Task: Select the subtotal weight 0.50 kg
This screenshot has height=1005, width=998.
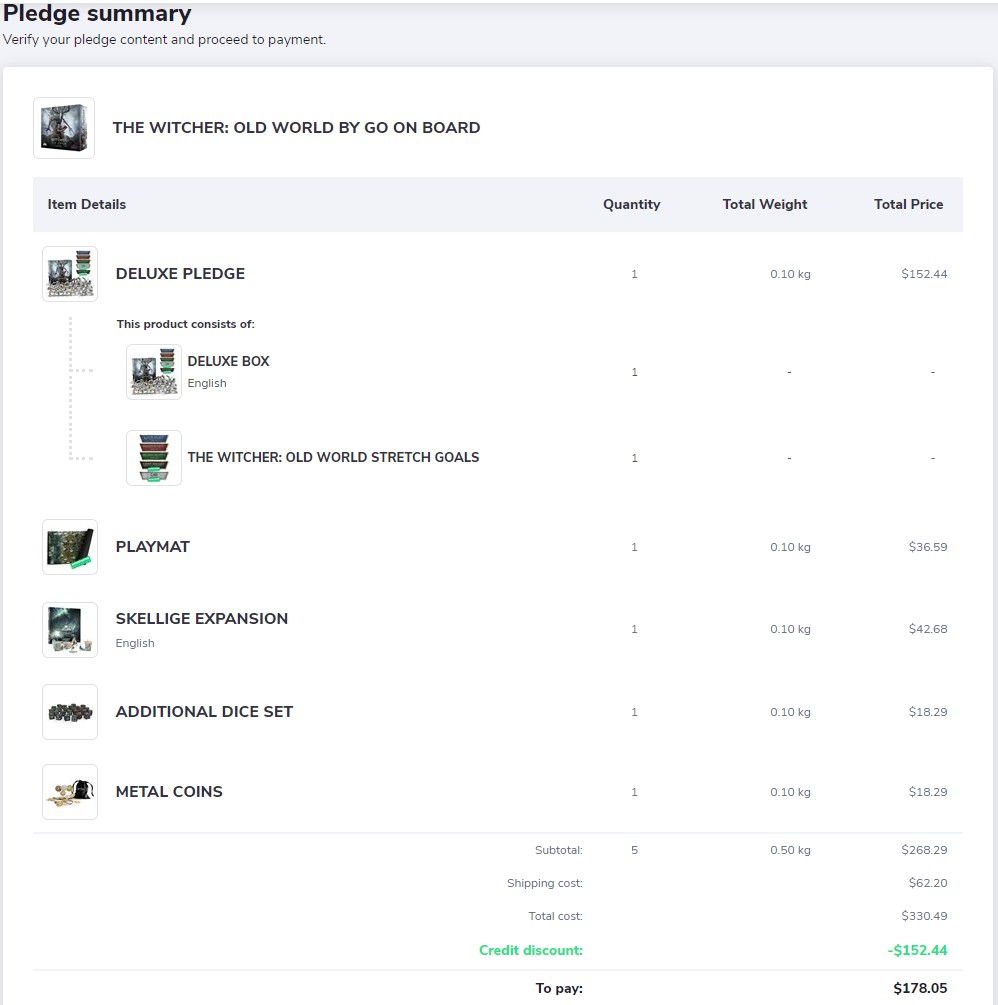Action: coord(790,850)
